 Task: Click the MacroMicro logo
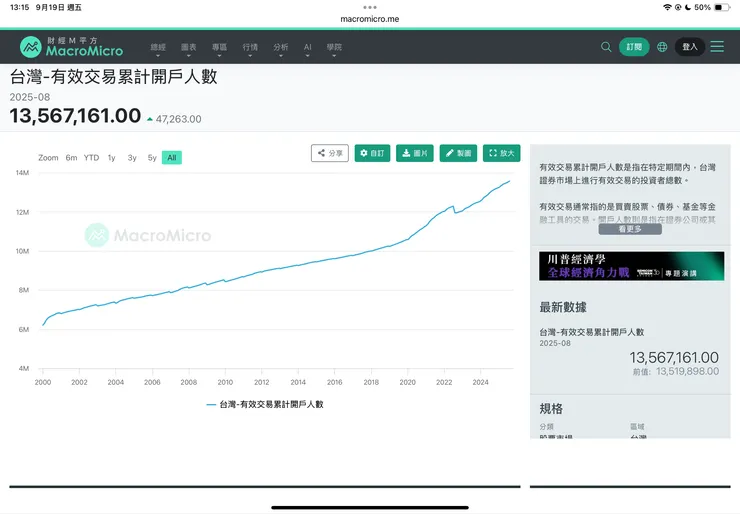pyautogui.click(x=71, y=47)
